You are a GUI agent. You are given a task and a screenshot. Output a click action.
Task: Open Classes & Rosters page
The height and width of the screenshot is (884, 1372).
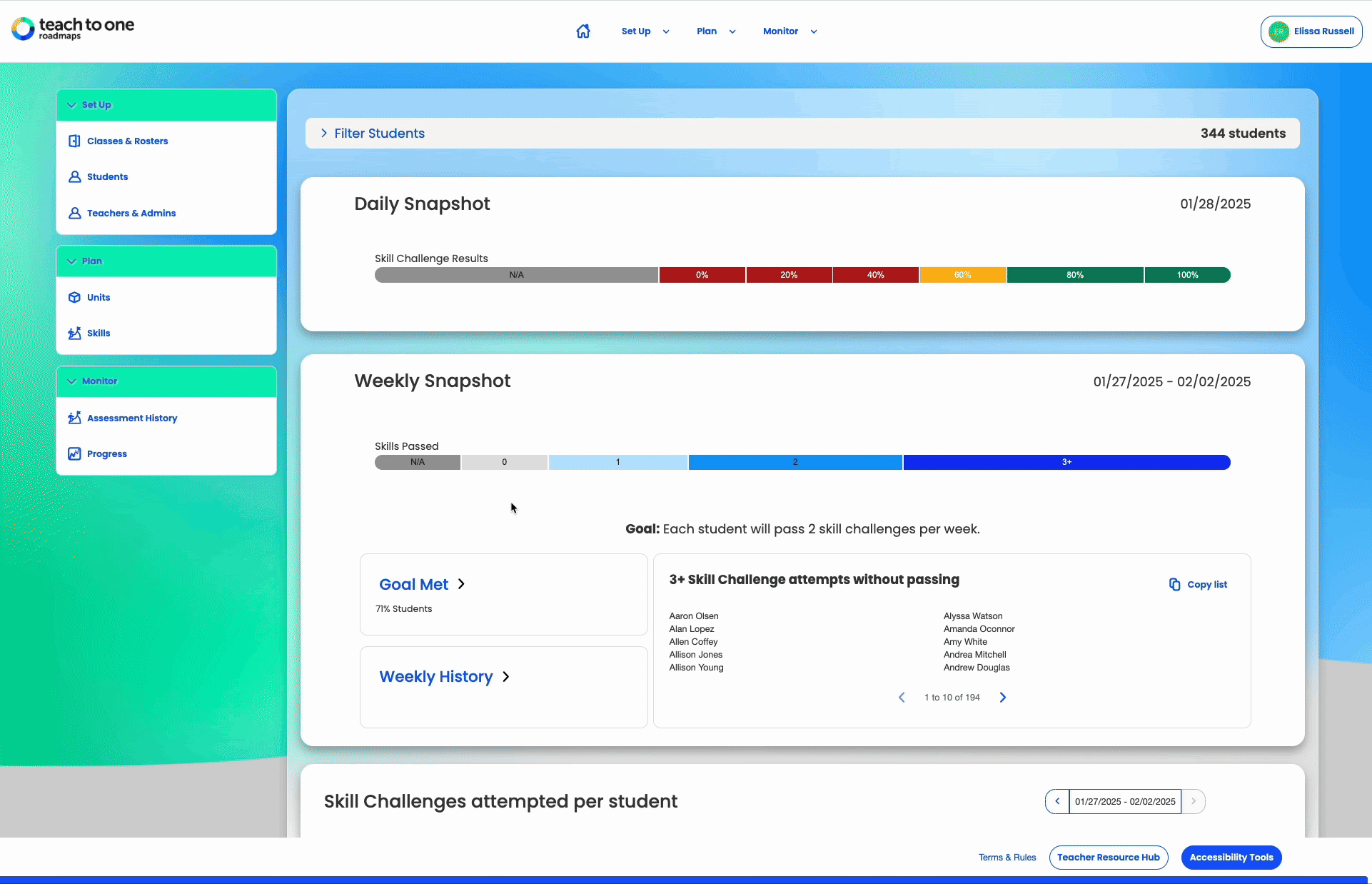click(x=127, y=141)
